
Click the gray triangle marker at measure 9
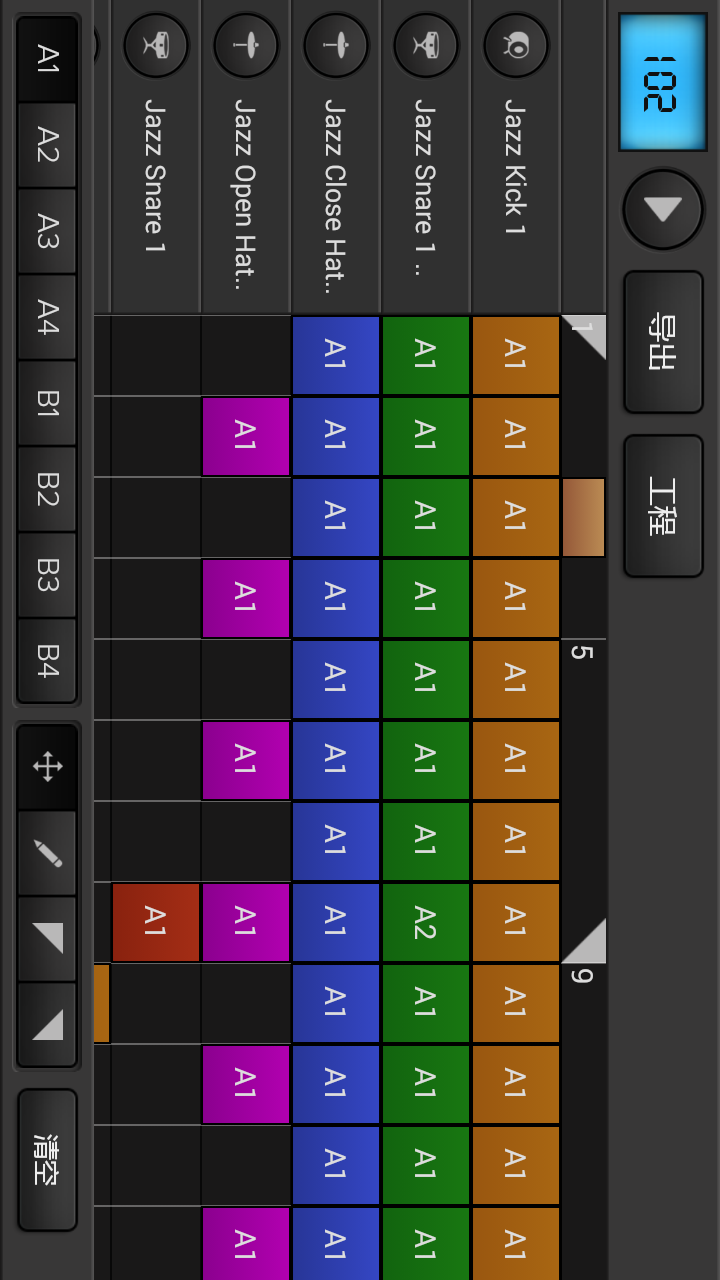click(x=587, y=940)
